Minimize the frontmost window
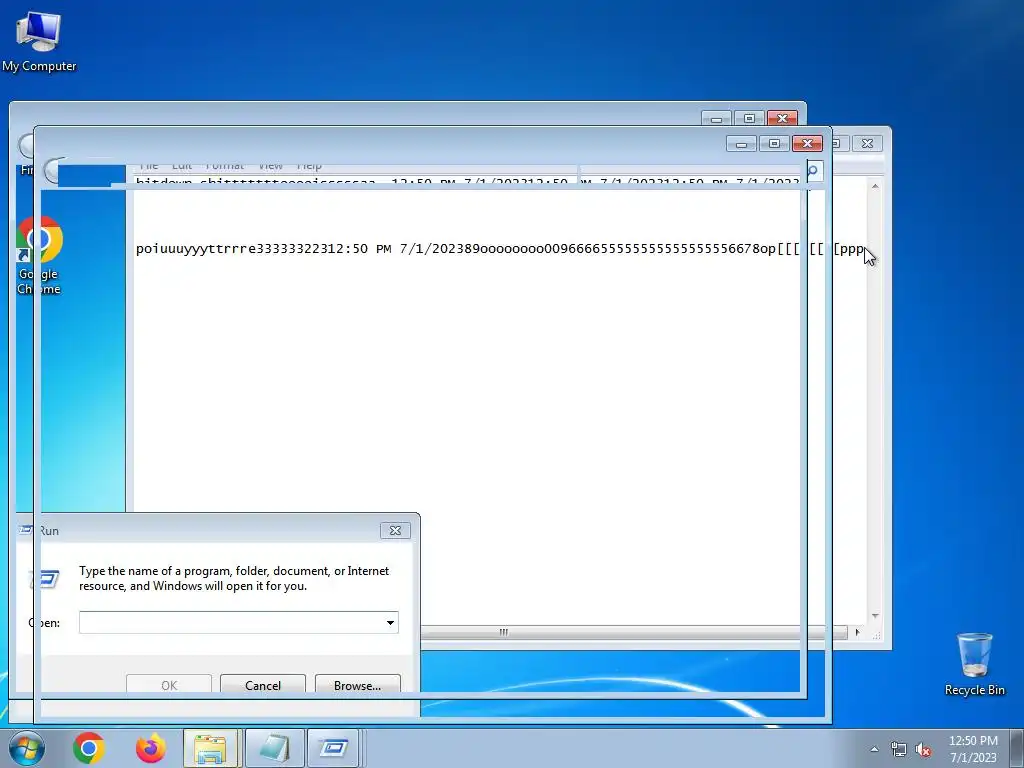Viewport: 1024px width, 768px height. pyautogui.click(x=741, y=143)
